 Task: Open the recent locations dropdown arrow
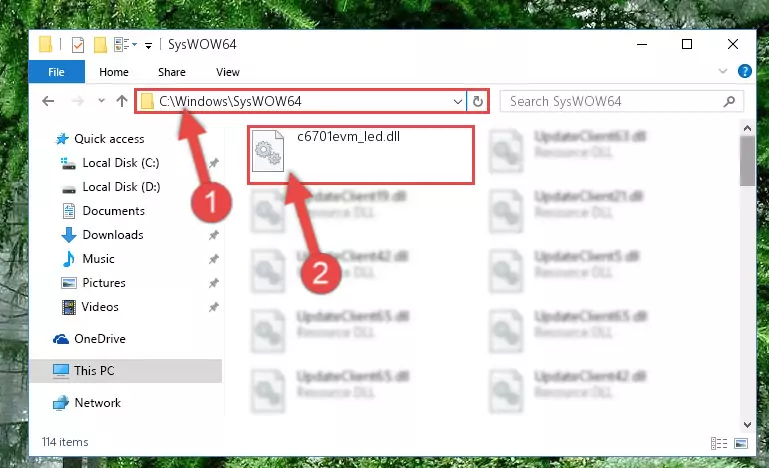click(x=101, y=101)
